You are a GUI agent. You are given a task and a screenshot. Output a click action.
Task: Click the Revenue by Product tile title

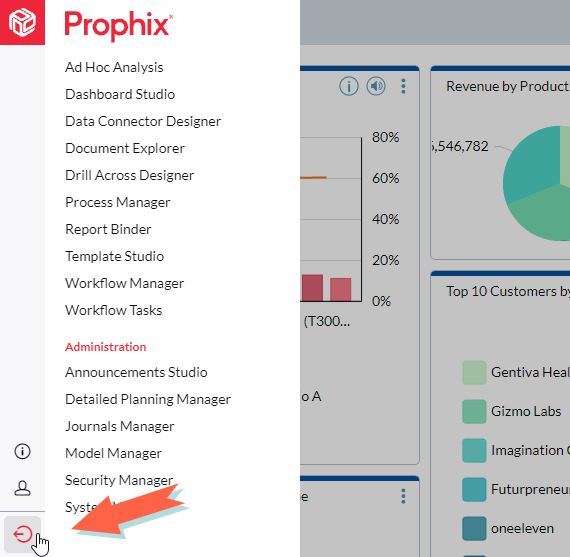click(507, 87)
